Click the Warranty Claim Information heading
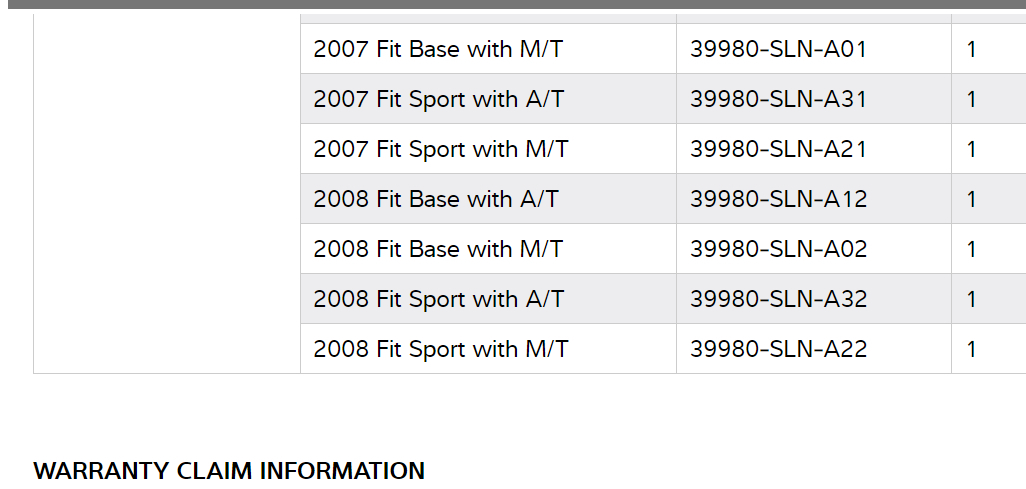The width and height of the screenshot is (1026, 489). click(229, 470)
